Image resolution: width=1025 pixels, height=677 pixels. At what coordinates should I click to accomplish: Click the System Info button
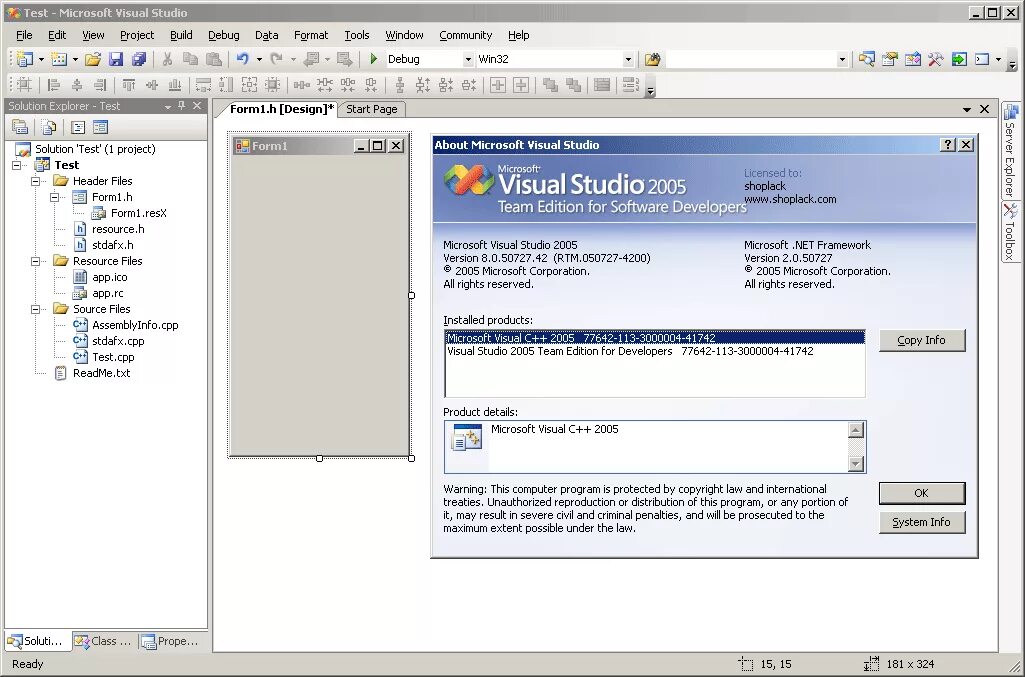(921, 522)
